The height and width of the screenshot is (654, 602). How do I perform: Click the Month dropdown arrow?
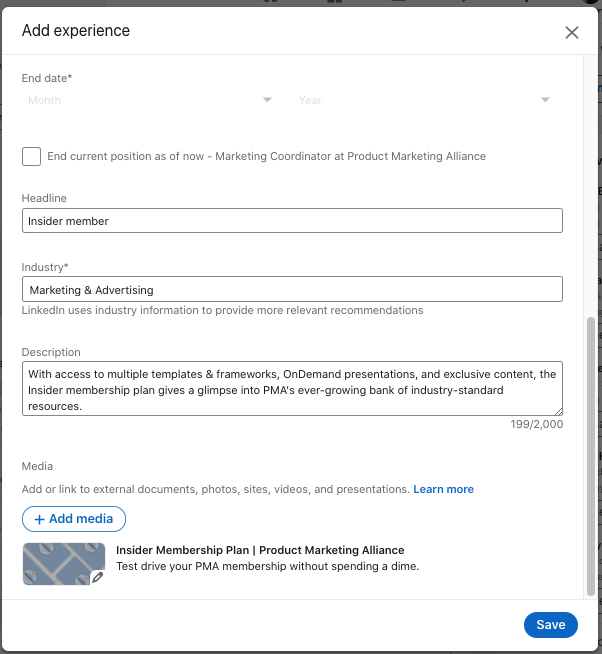point(267,100)
